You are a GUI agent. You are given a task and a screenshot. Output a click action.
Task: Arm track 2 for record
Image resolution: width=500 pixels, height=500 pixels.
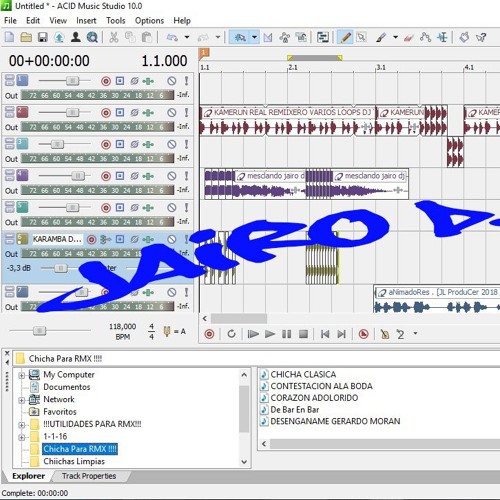point(106,113)
